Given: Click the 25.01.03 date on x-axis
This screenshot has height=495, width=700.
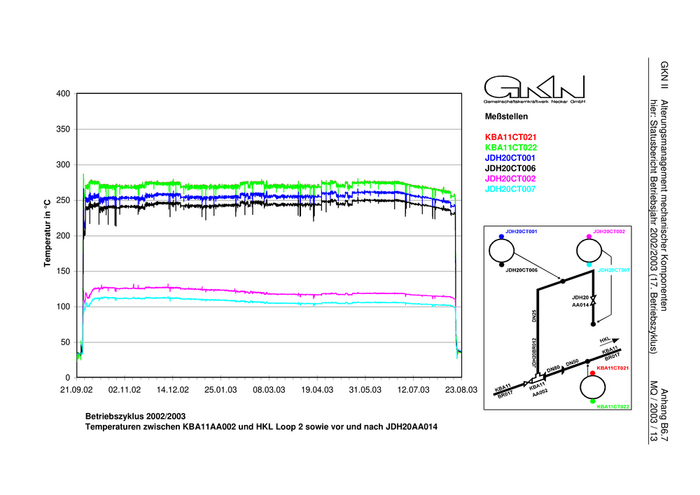Looking at the screenshot, I should [220, 391].
